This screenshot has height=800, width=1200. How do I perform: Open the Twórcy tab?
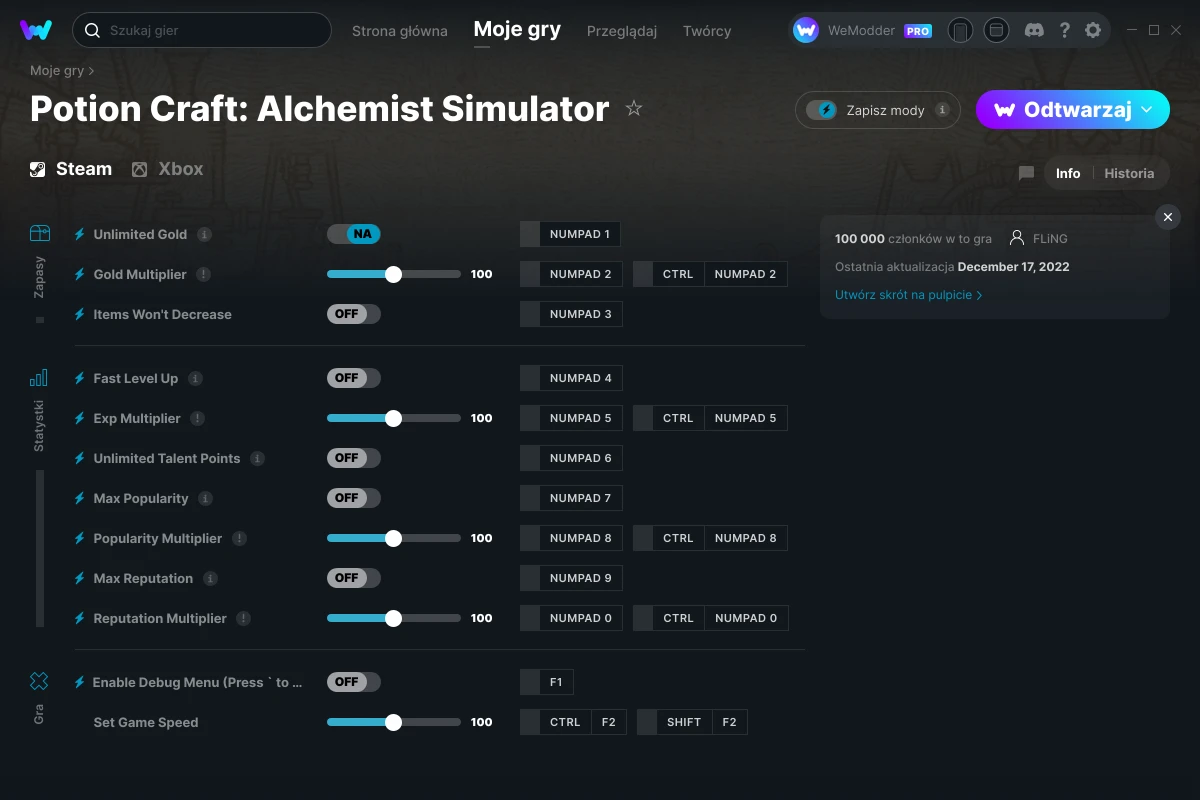pos(707,30)
